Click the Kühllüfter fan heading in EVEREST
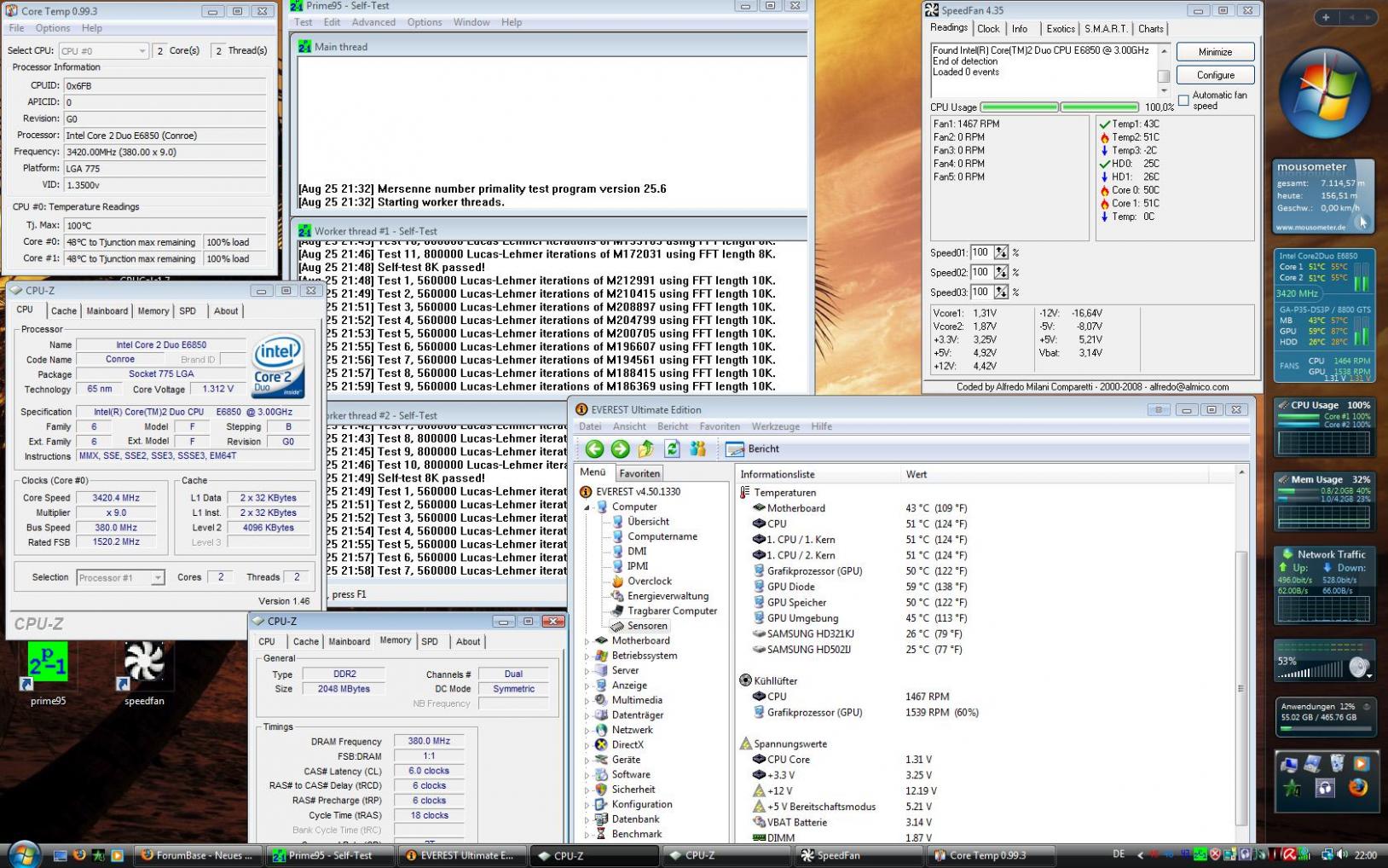 coord(768,681)
